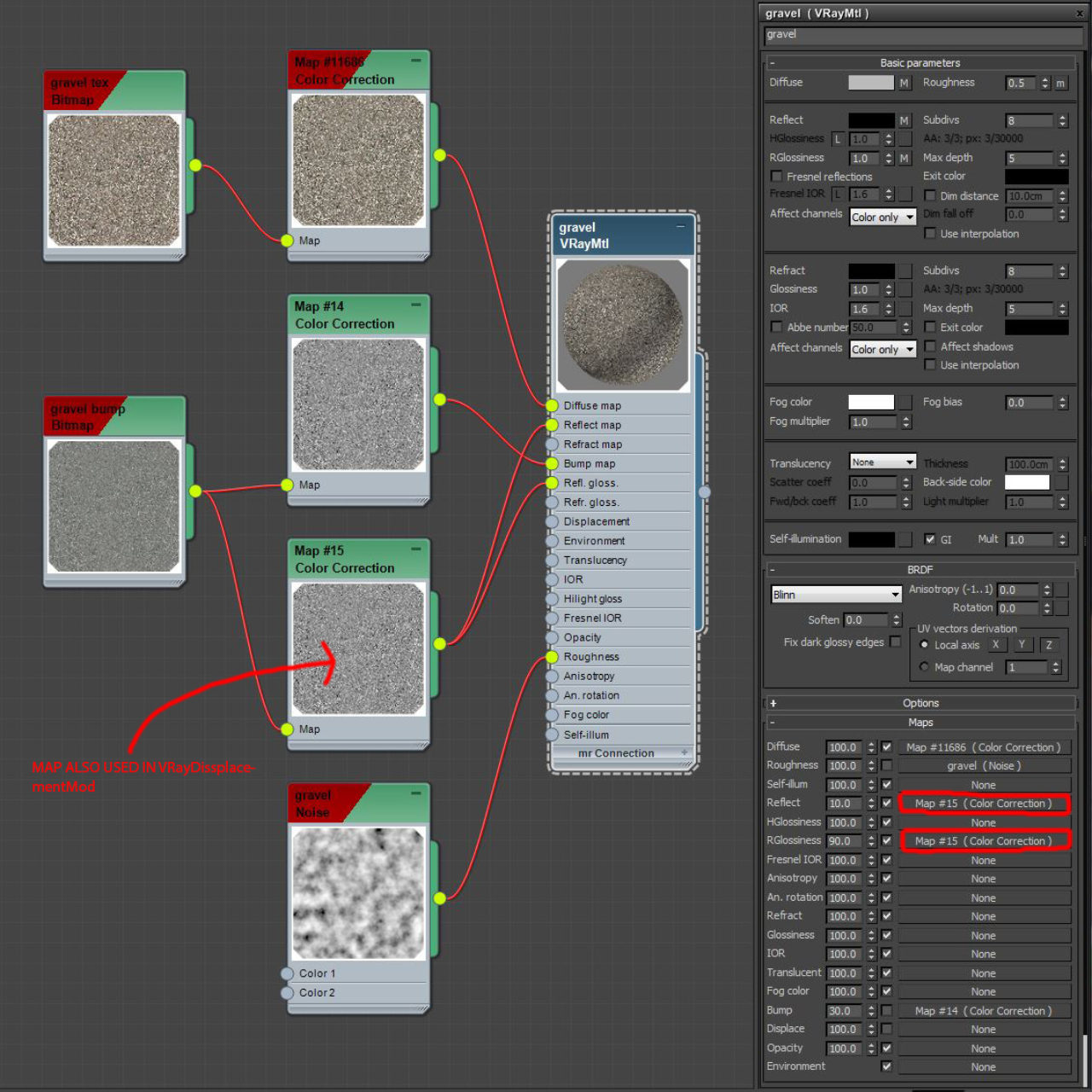Click the Color 2 input socket on Noise node

pos(288,992)
